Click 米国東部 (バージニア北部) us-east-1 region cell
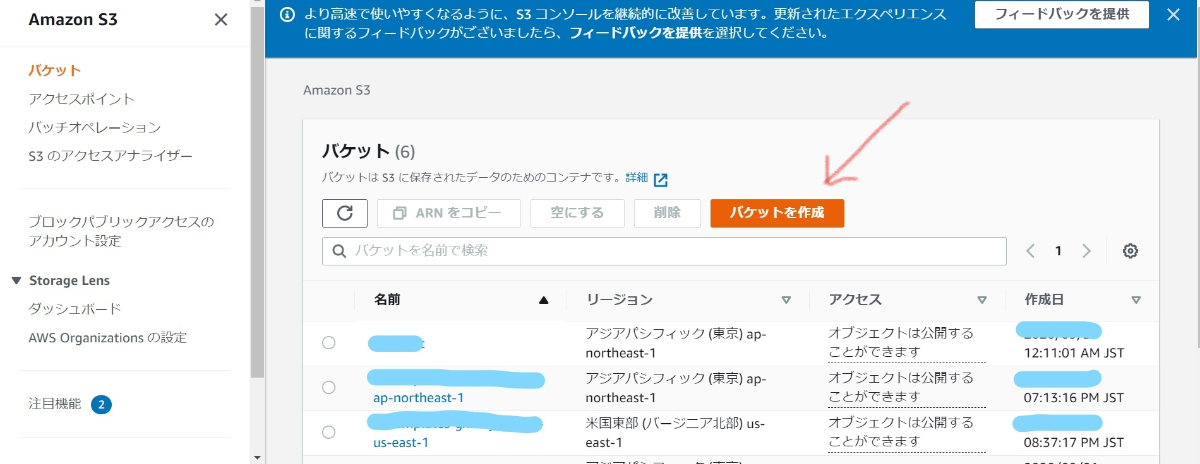1200x464 pixels. coord(677,432)
